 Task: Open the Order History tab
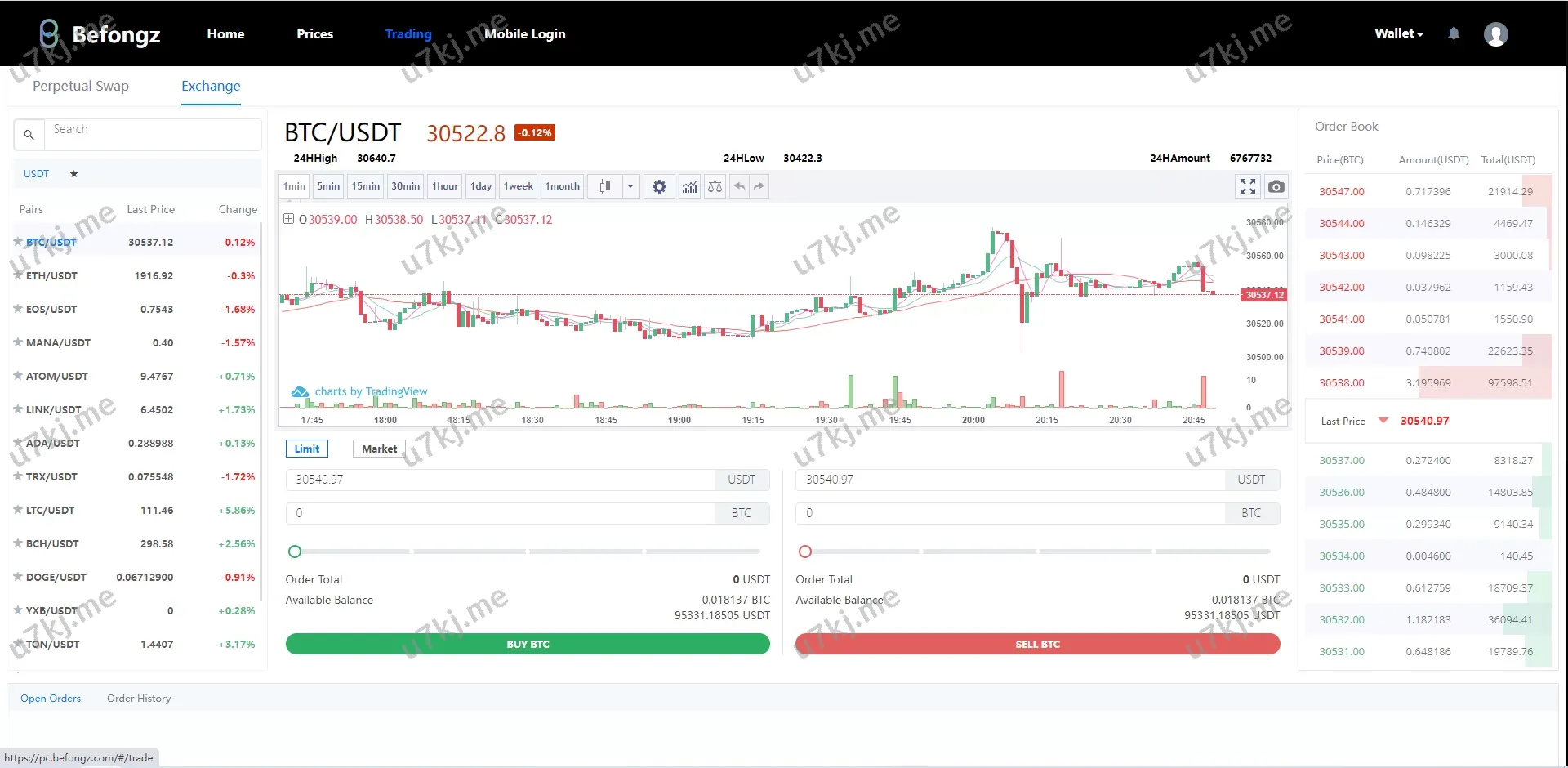(x=139, y=699)
